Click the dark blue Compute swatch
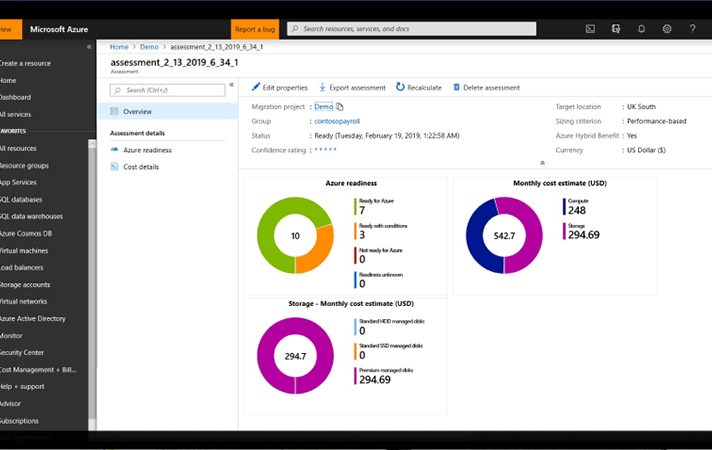The height and width of the screenshot is (450, 712). click(x=564, y=207)
